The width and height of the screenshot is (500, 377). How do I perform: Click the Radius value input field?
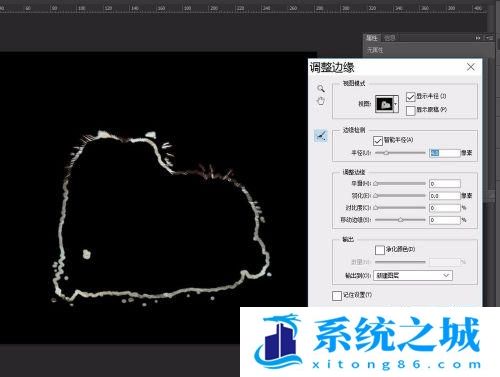(445, 153)
